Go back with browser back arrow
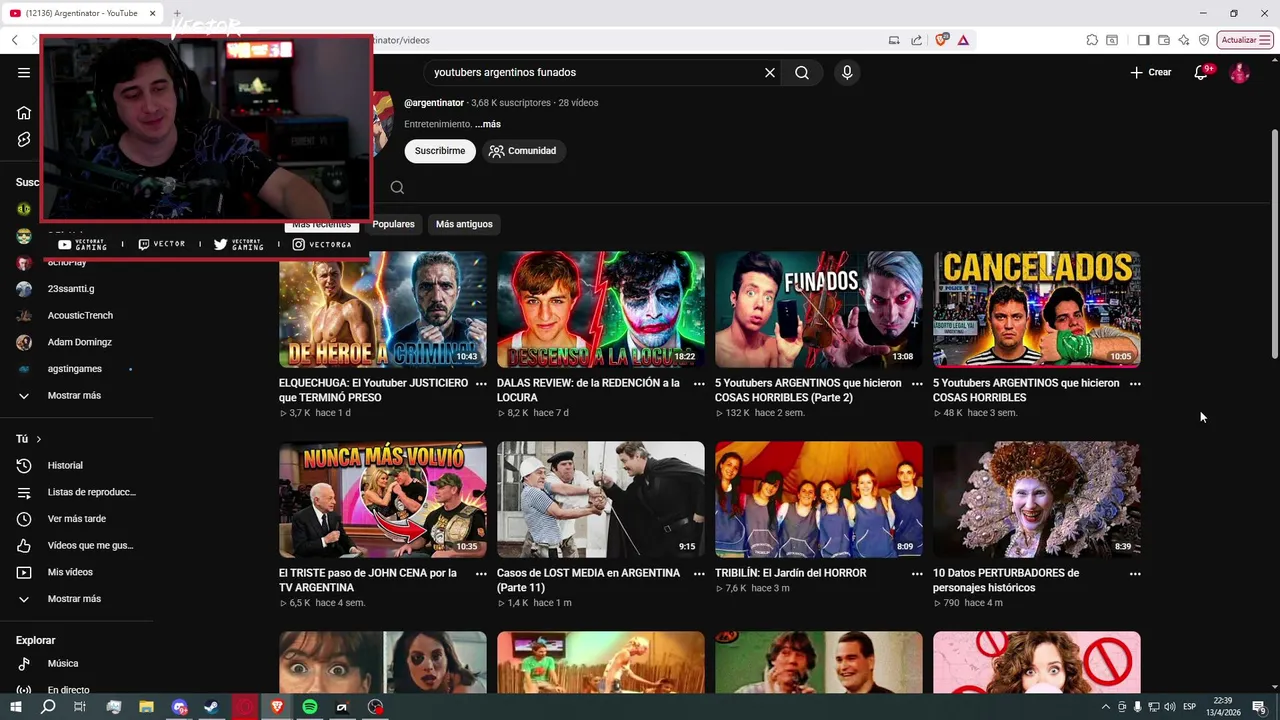 click(x=14, y=40)
